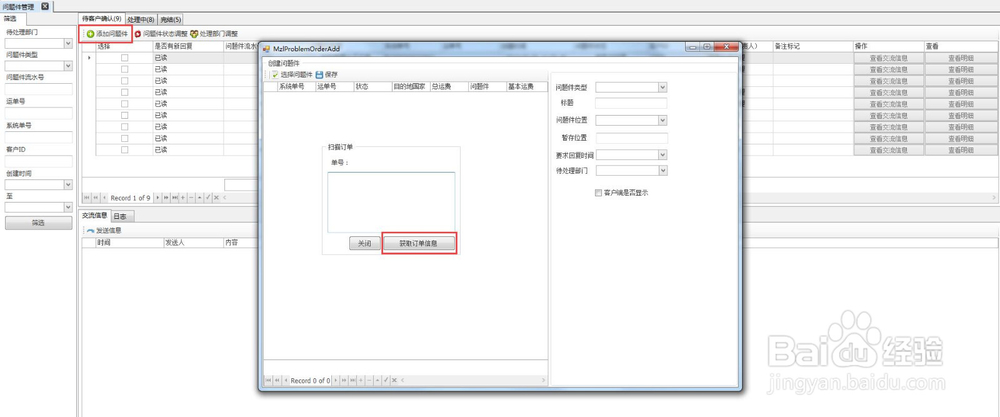The image size is (1000, 417).
Task: Click 查看交流信息 button in the highlighted first row
Action: [x=888, y=58]
